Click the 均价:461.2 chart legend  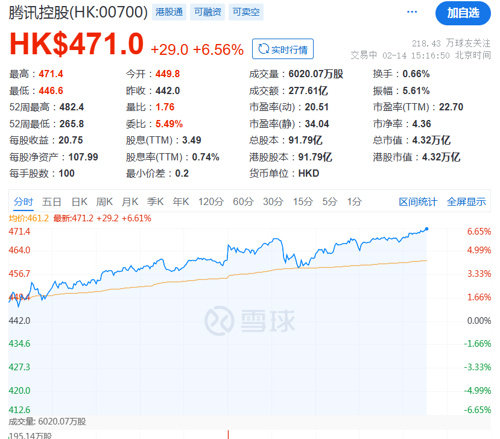pyautogui.click(x=29, y=218)
